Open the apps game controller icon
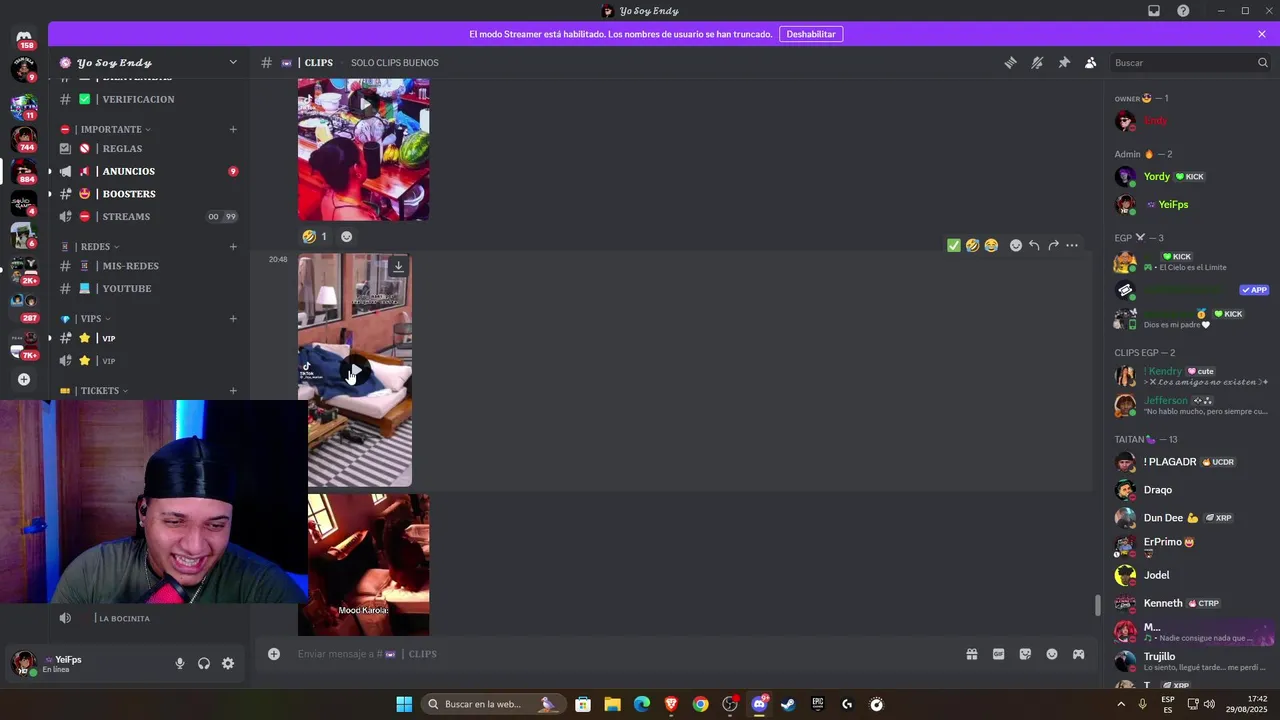Image resolution: width=1280 pixels, height=720 pixels. coord(1079,654)
